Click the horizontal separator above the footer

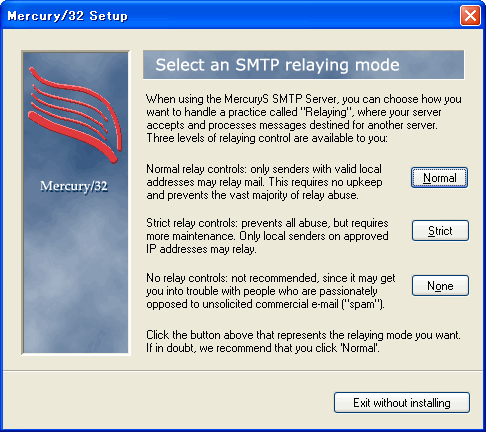tap(243, 370)
